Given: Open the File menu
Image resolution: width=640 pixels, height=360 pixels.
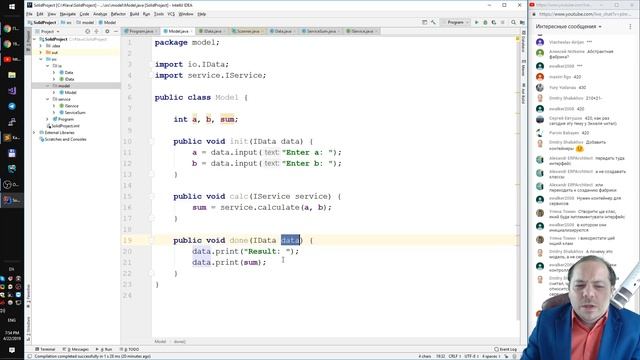Looking at the screenshot, I should [29, 14].
